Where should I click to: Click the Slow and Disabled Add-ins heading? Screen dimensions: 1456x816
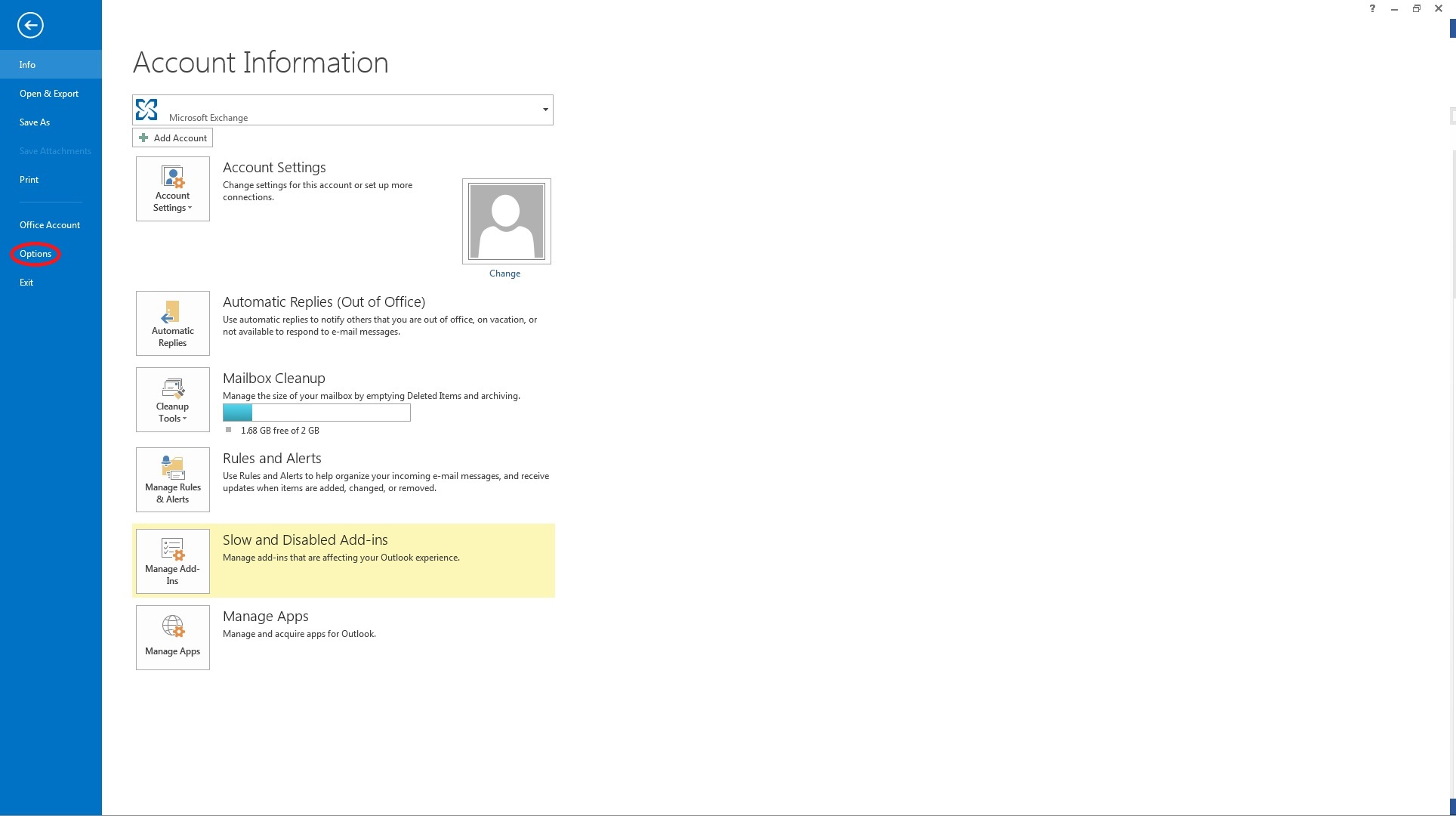point(305,539)
